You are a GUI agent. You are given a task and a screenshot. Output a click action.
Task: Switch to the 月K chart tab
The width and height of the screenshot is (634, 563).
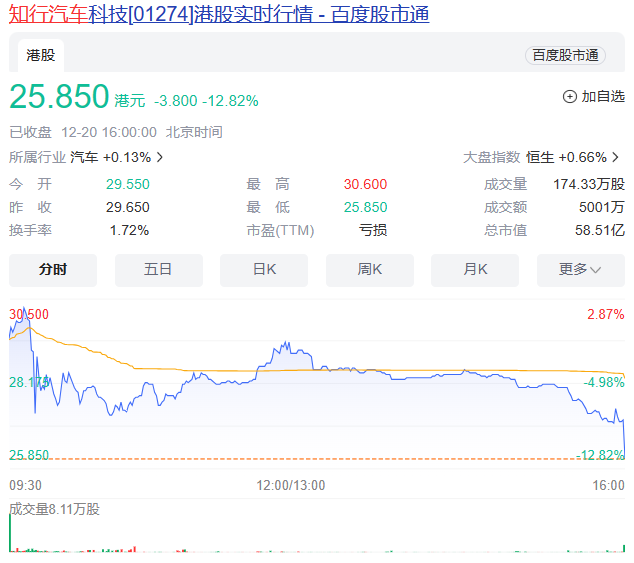[475, 270]
